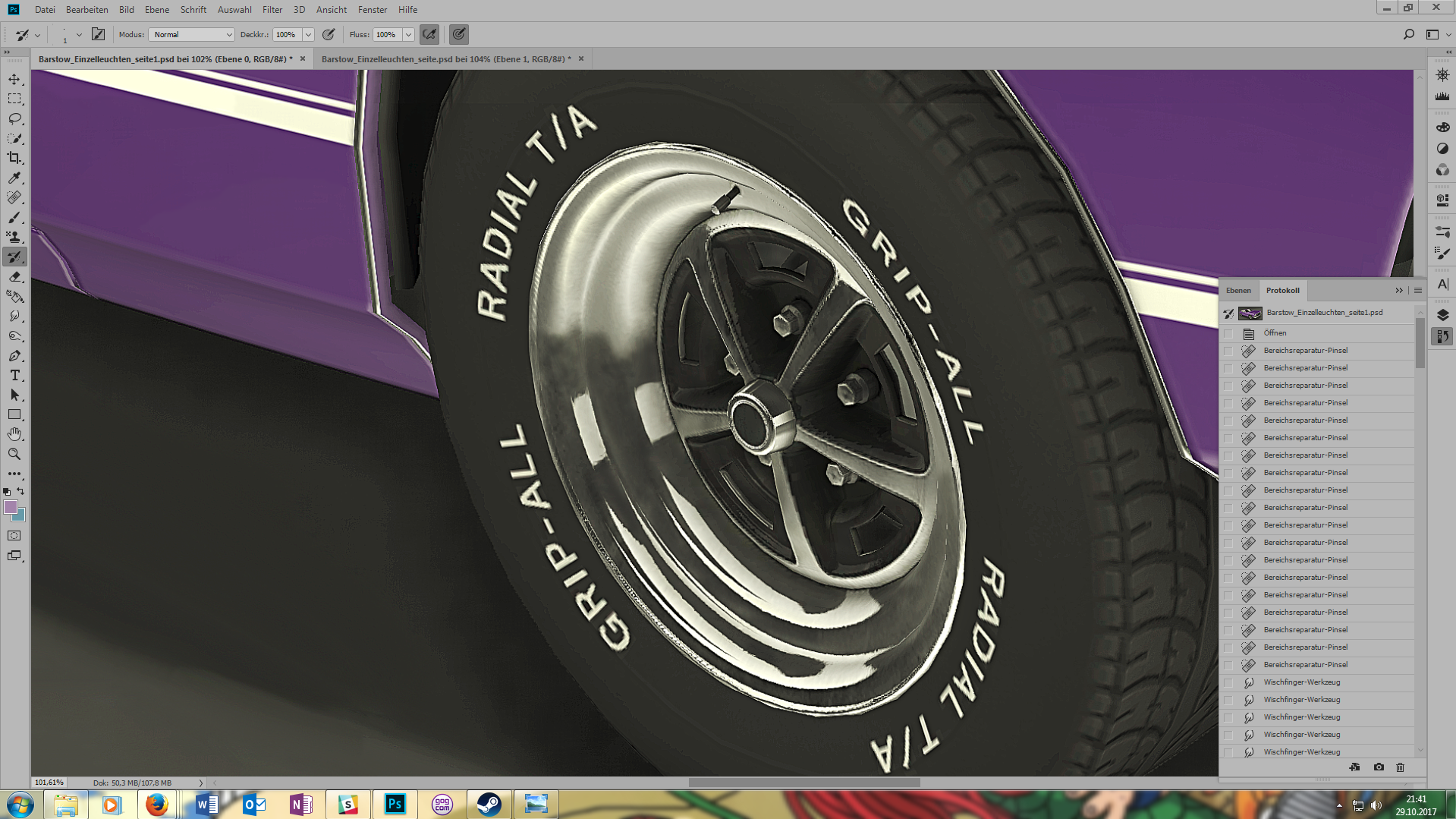Open the Fluss flow slider arrow
This screenshot has height=819, width=1456.
coord(408,35)
